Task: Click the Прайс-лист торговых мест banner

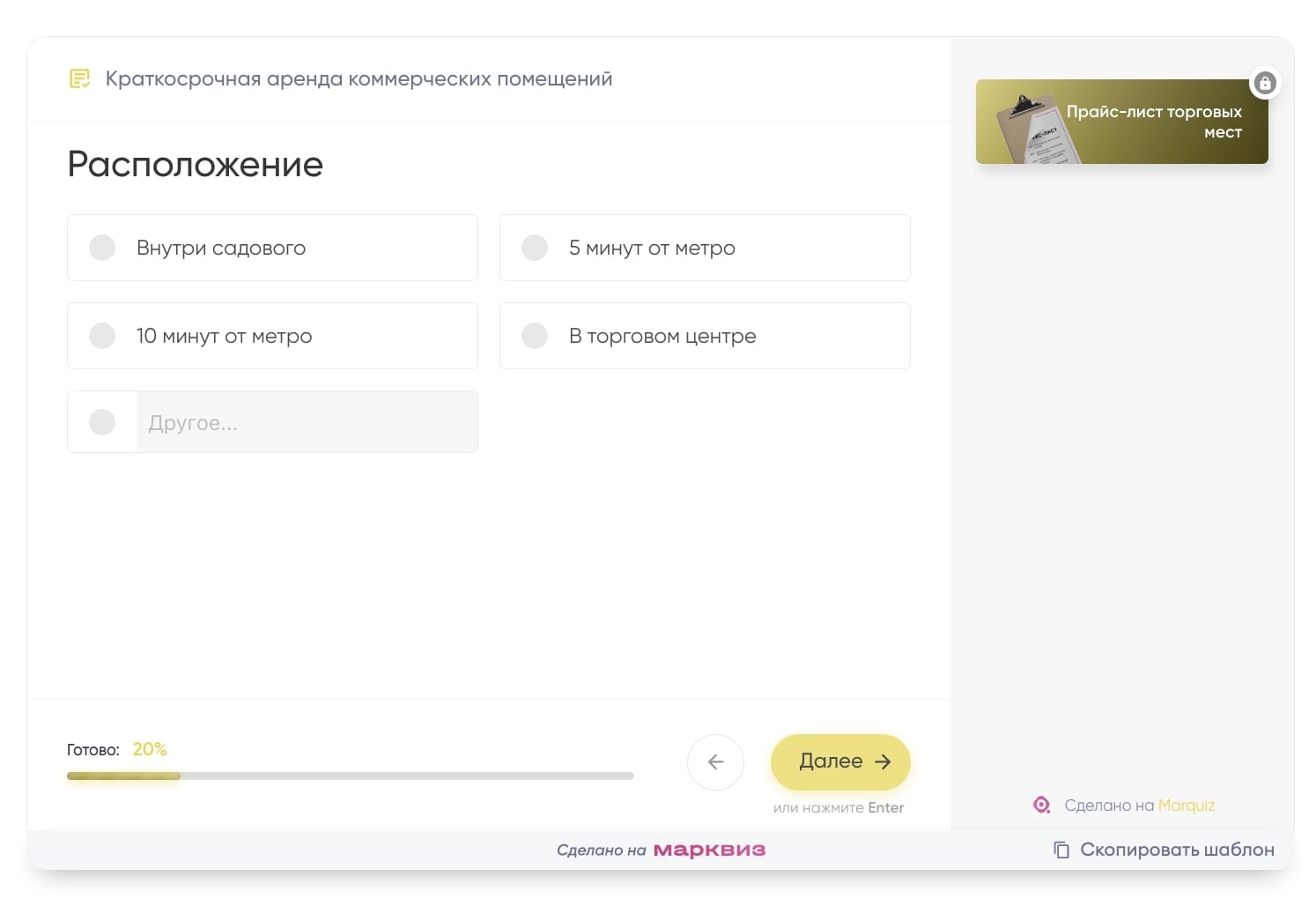Action: pos(1122,121)
